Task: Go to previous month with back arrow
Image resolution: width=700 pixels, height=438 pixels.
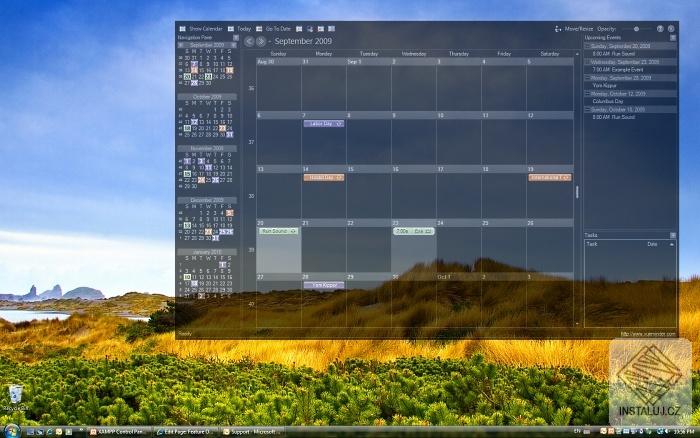Action: [249, 41]
